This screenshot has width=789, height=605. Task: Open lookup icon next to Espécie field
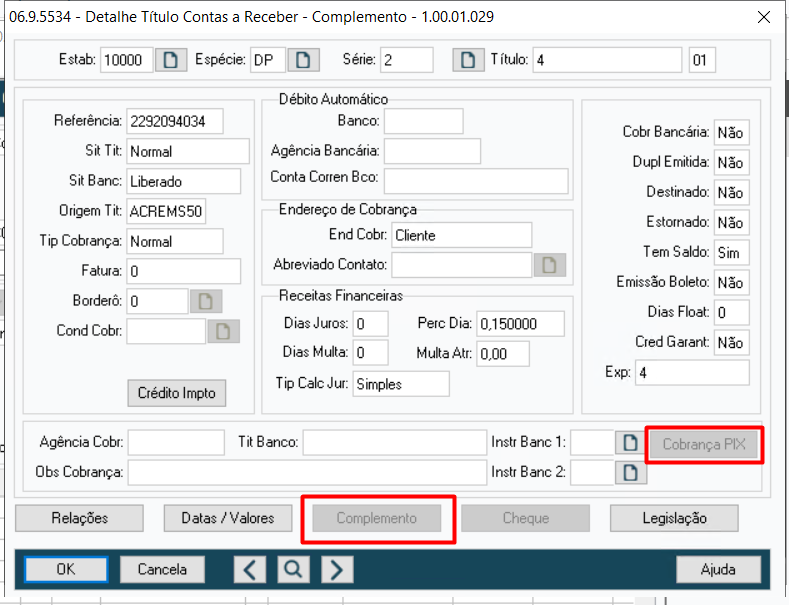(x=303, y=60)
